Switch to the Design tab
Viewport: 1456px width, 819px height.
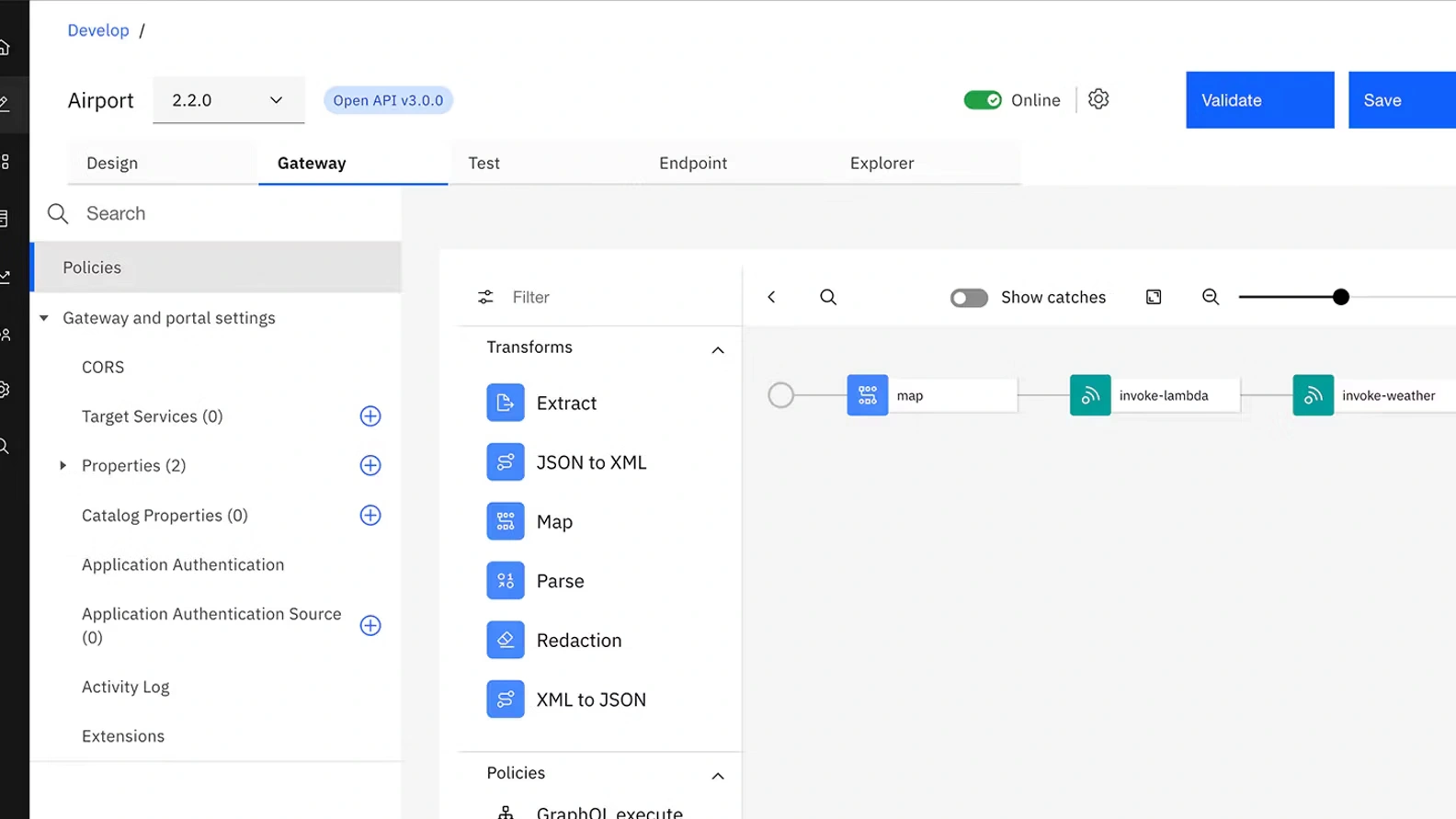[x=112, y=164]
